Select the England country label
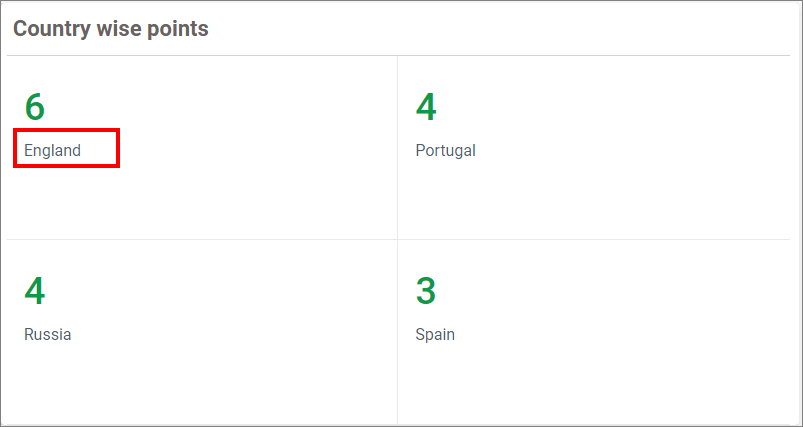 click(x=53, y=150)
